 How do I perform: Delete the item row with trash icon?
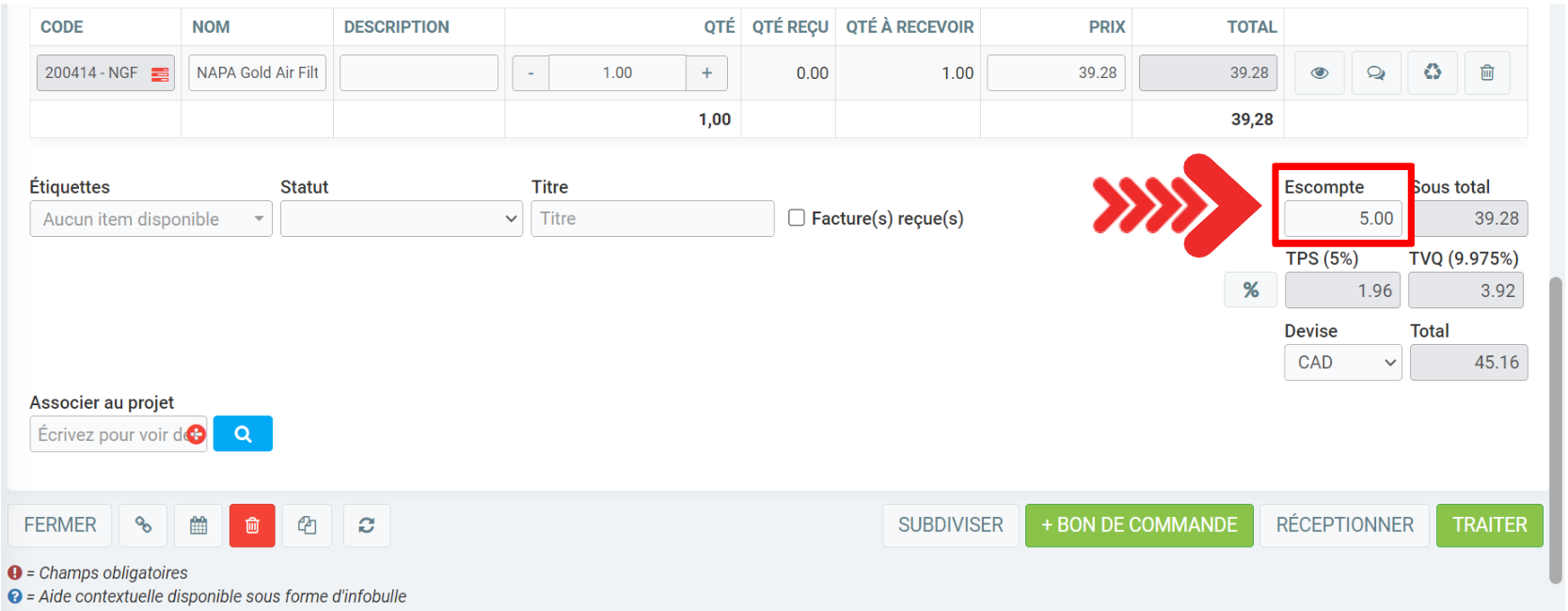click(x=1487, y=72)
